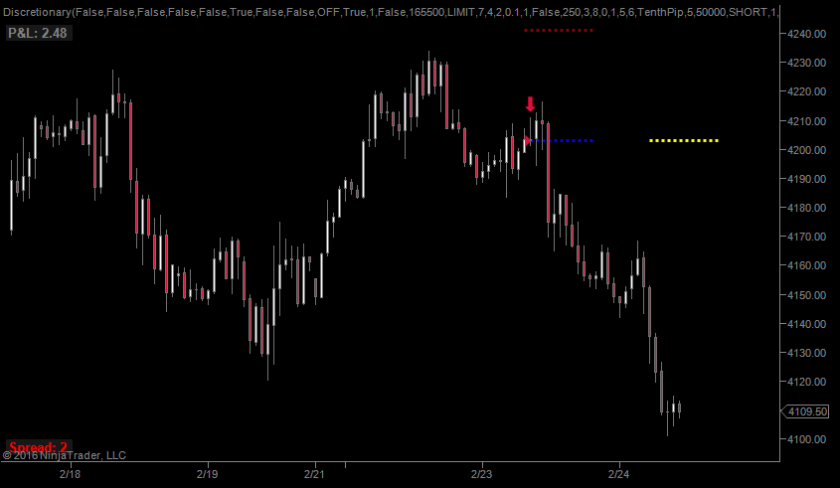Image resolution: width=840 pixels, height=488 pixels.
Task: Click the current price marker 4109.50
Action: 805,411
